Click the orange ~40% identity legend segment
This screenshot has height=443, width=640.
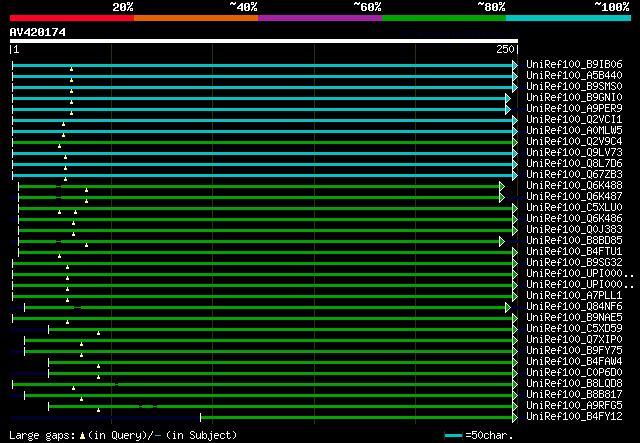196,18
